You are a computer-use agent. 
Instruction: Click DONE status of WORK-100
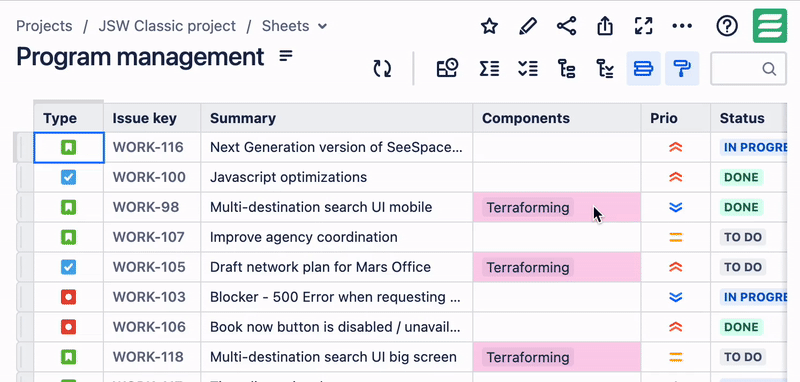point(741,177)
